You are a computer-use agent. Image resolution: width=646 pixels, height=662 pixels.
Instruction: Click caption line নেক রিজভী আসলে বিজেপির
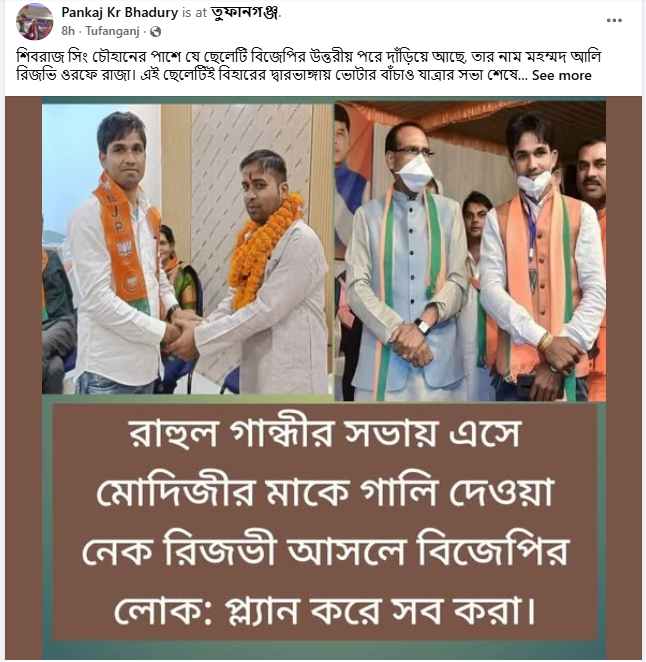tap(324, 551)
